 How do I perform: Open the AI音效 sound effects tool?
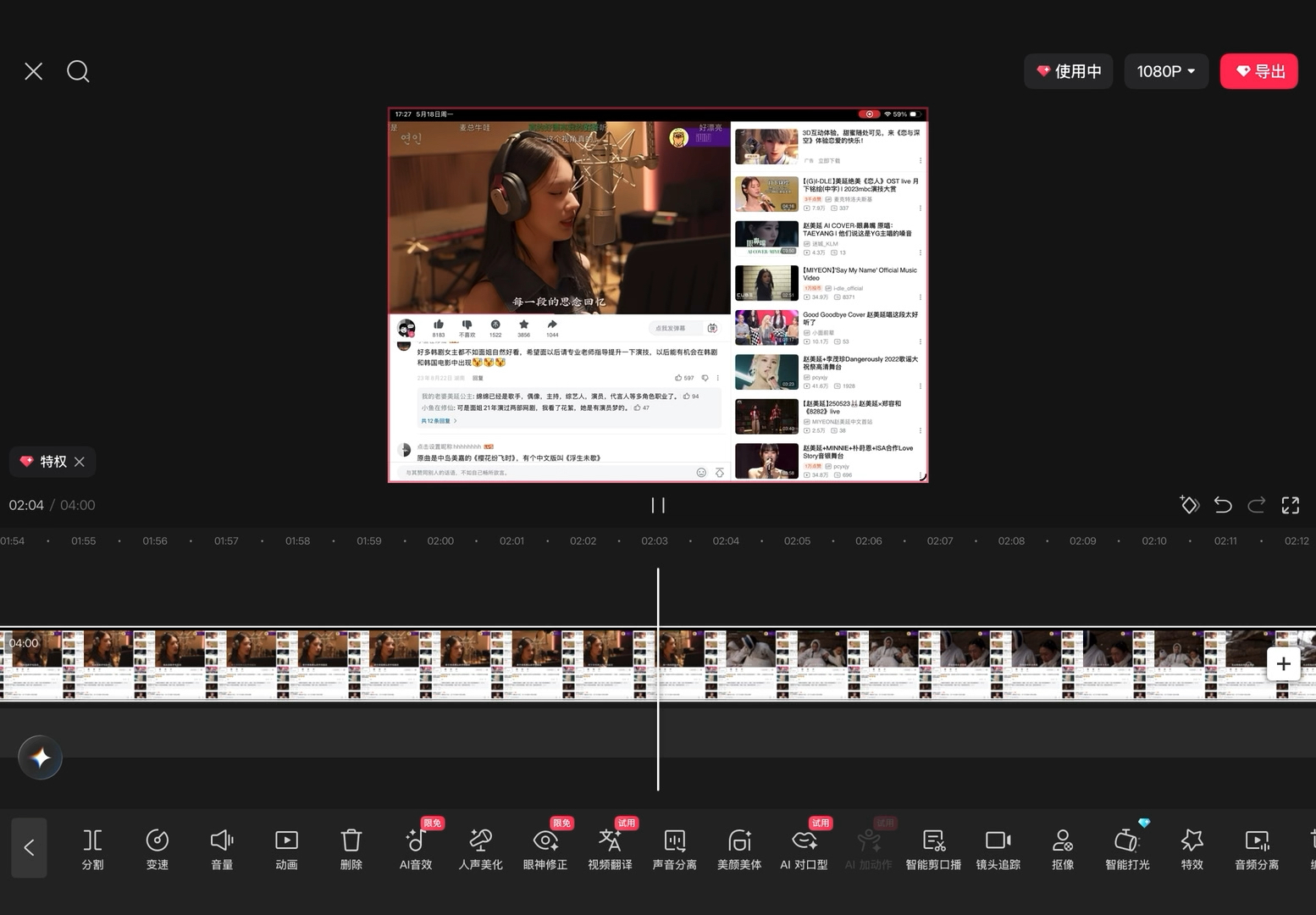point(416,849)
